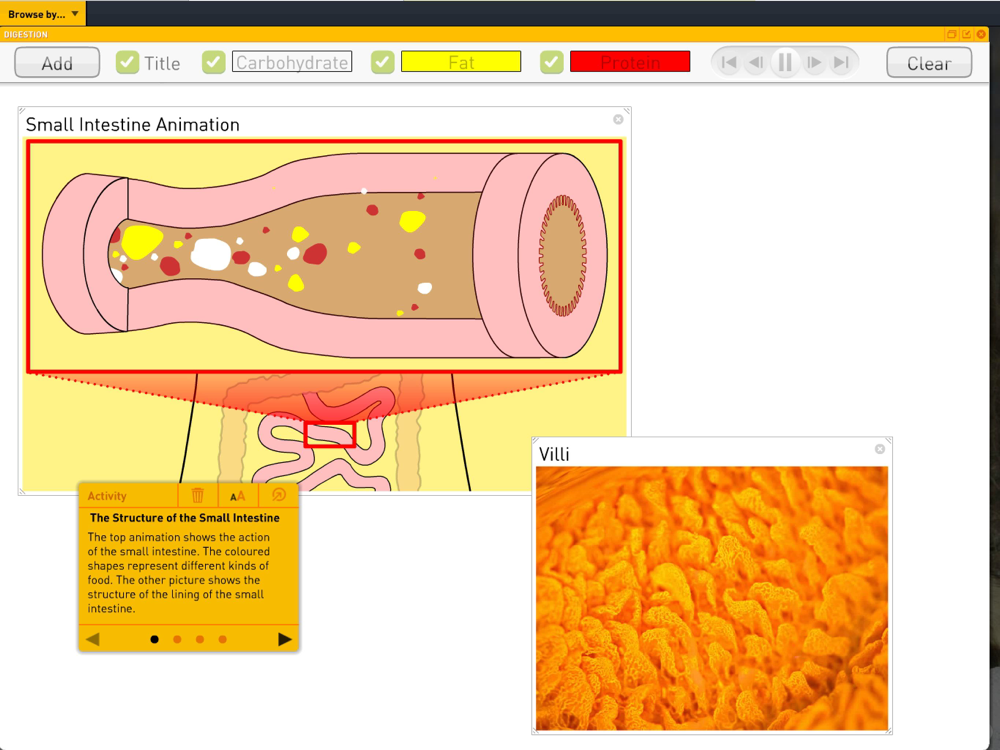Select the second Activity page dot
Screen dimensions: 1000x750
pyautogui.click(x=177, y=639)
